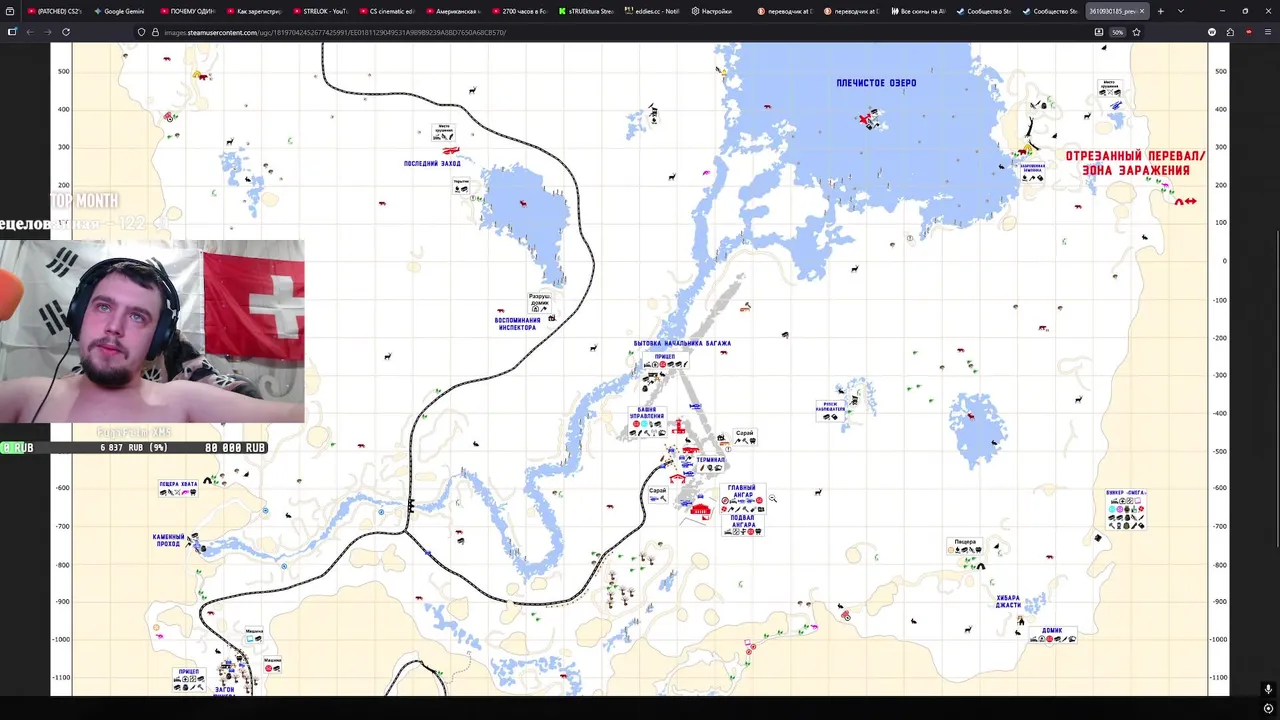Open the W extension icon in the toolbar

(x=1211, y=32)
